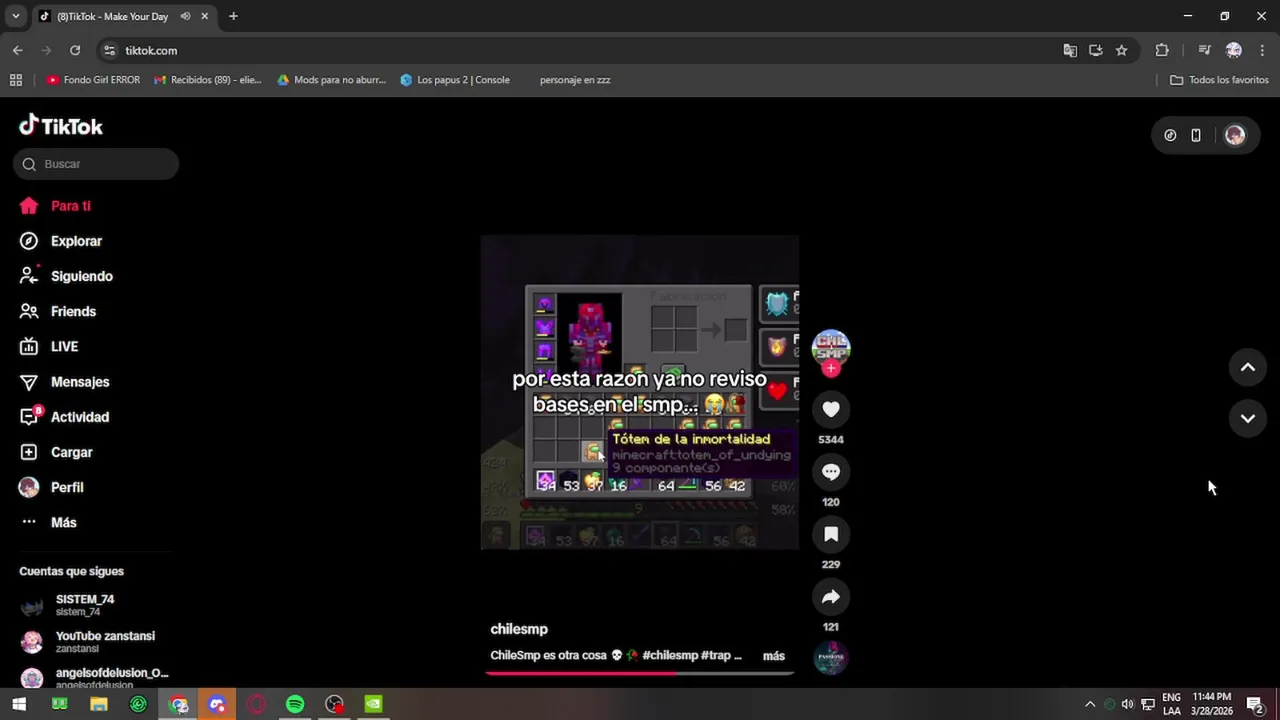This screenshot has height=720, width=1280.
Task: Open Spotify from the taskbar
Action: tap(295, 704)
